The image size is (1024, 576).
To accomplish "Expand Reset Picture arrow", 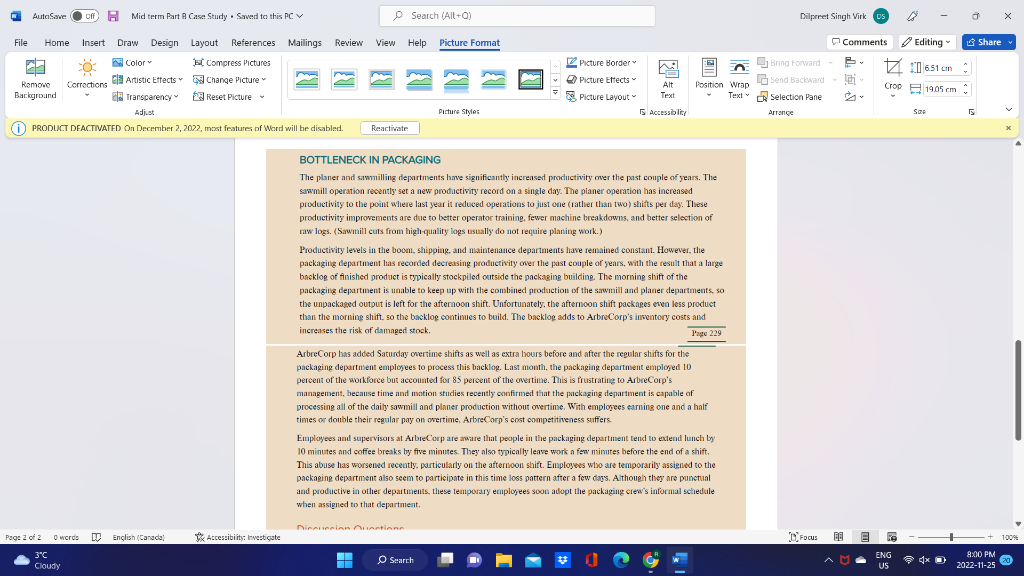I will (x=262, y=97).
